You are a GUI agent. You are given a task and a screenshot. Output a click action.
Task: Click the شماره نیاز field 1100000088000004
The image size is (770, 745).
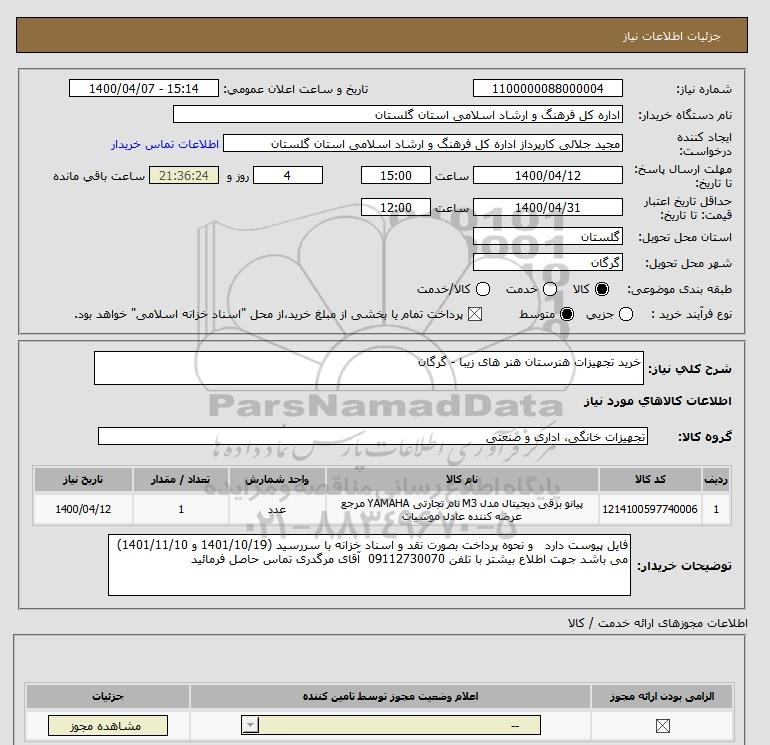pyautogui.click(x=548, y=89)
